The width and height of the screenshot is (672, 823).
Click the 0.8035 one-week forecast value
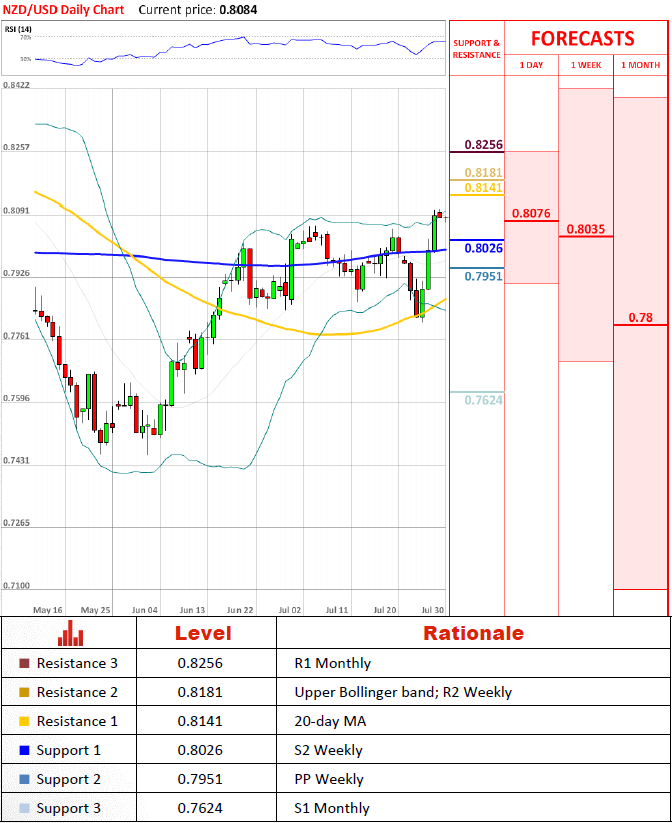click(x=585, y=229)
